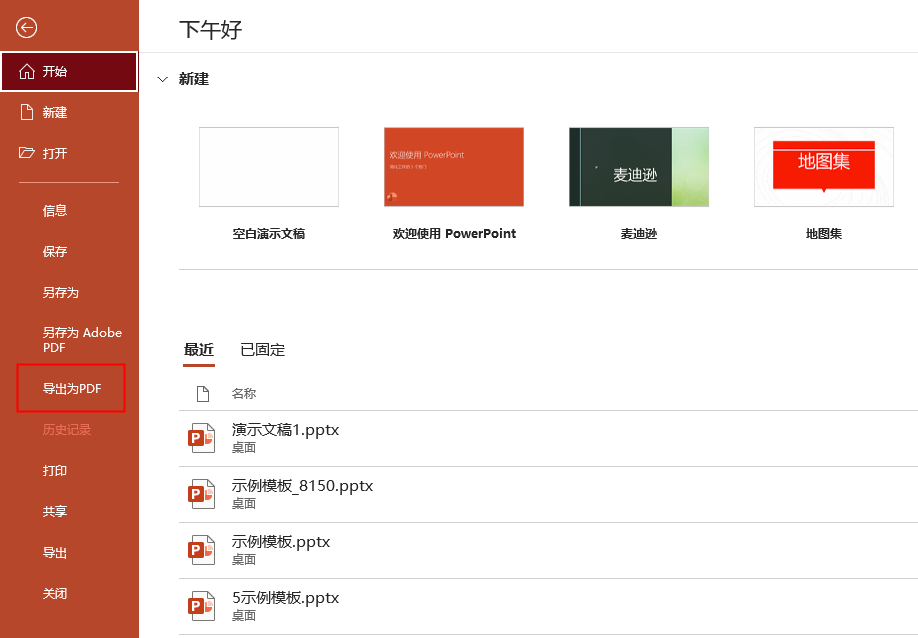Open recent file 5示例模板.pptx
The image size is (918, 638).
tap(548, 606)
